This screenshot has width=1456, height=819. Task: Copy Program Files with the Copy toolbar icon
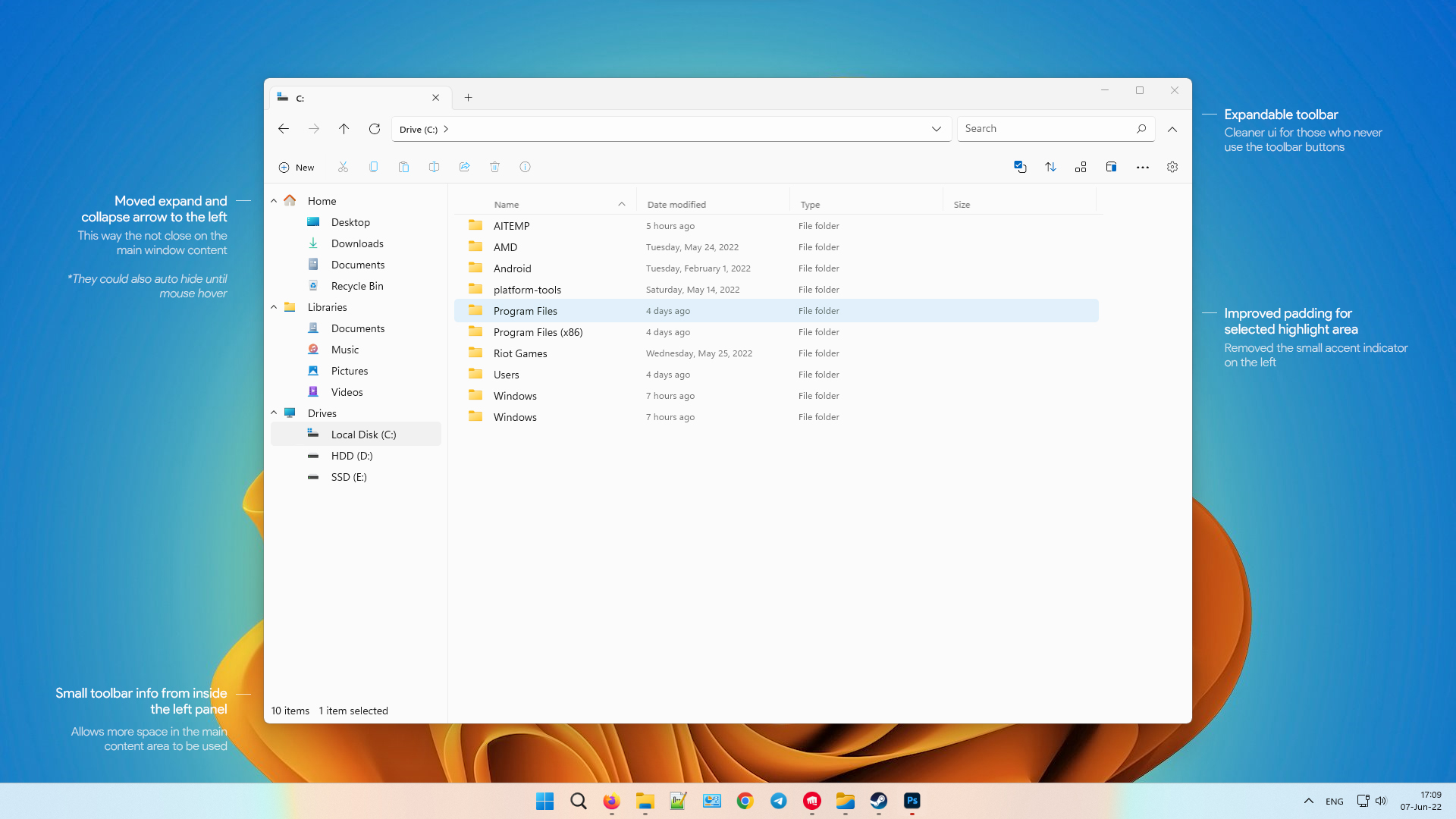373,167
